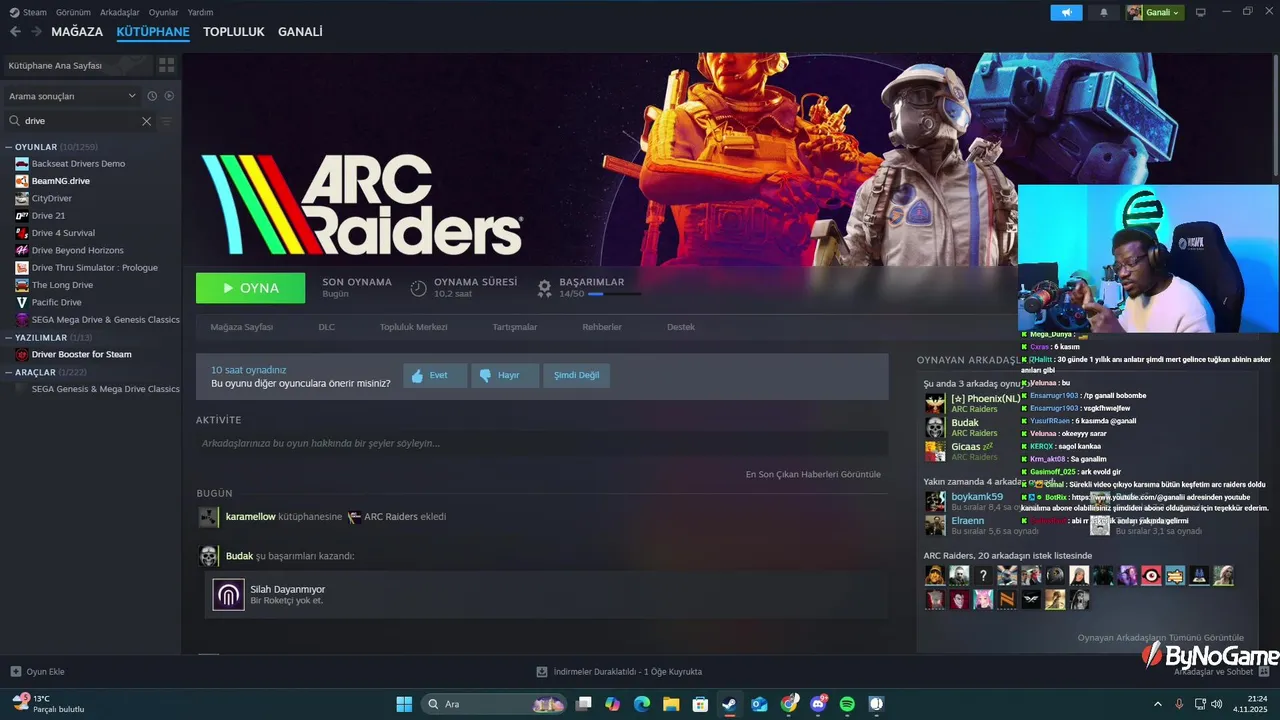Open friend boykamk59's entry
This screenshot has height=720, width=1280.
pyautogui.click(x=977, y=497)
